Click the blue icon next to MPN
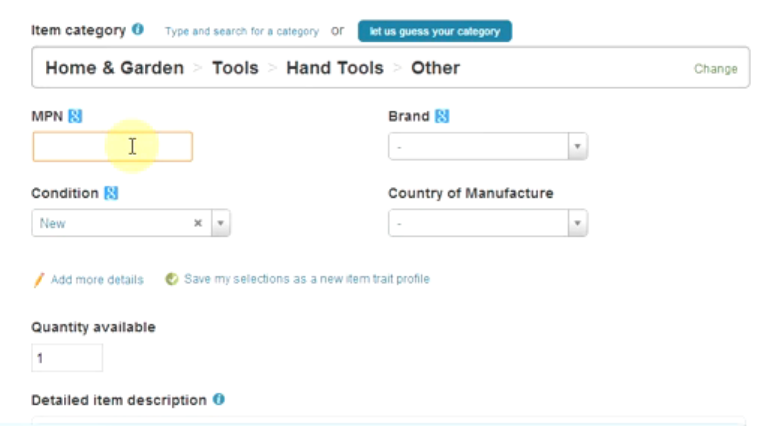Image resolution: width=781 pixels, height=426 pixels. (x=75, y=116)
